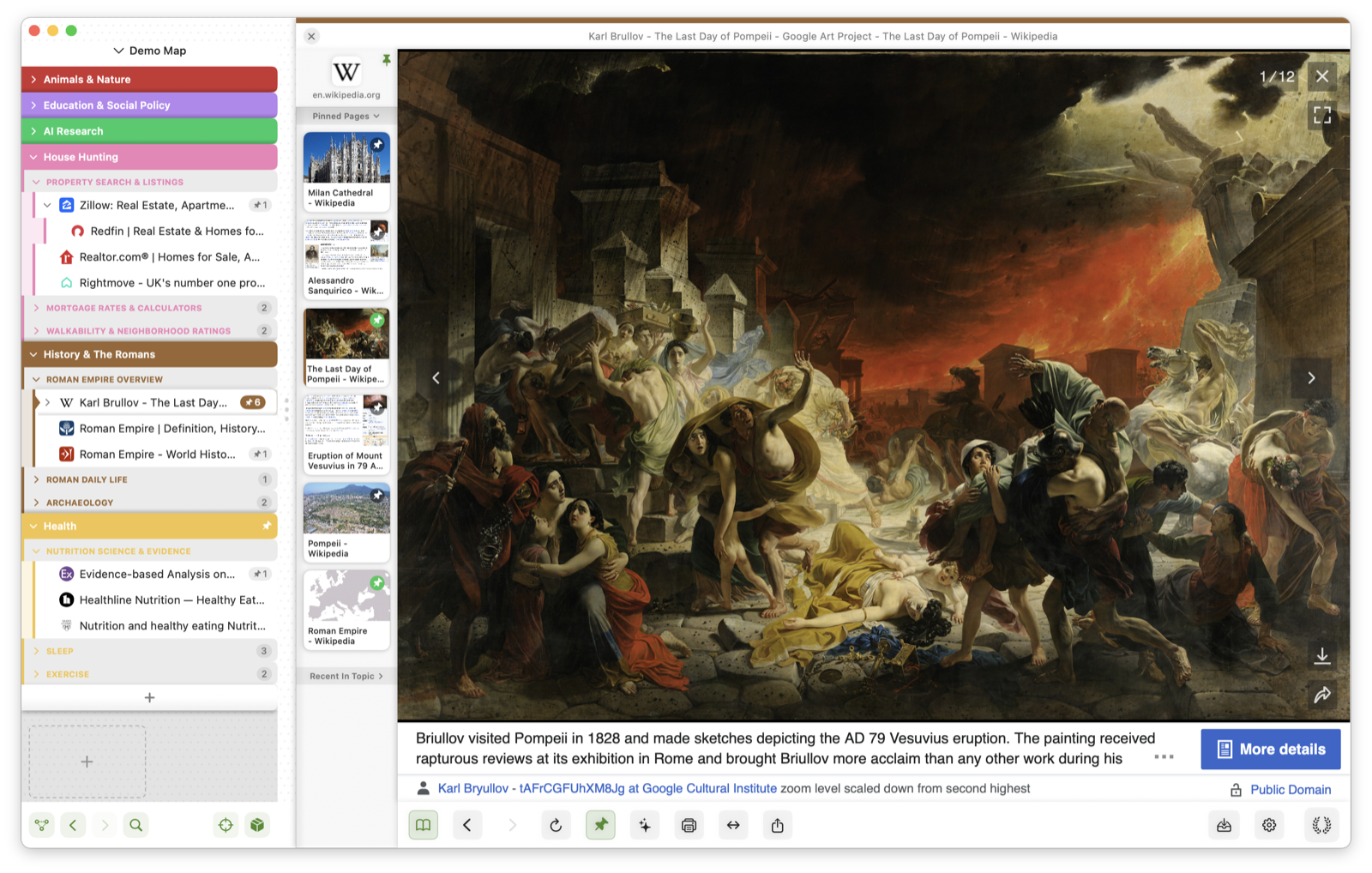The image size is (1372, 873).
Task: Expand caption with ellipsis dots
Action: pyautogui.click(x=1164, y=757)
